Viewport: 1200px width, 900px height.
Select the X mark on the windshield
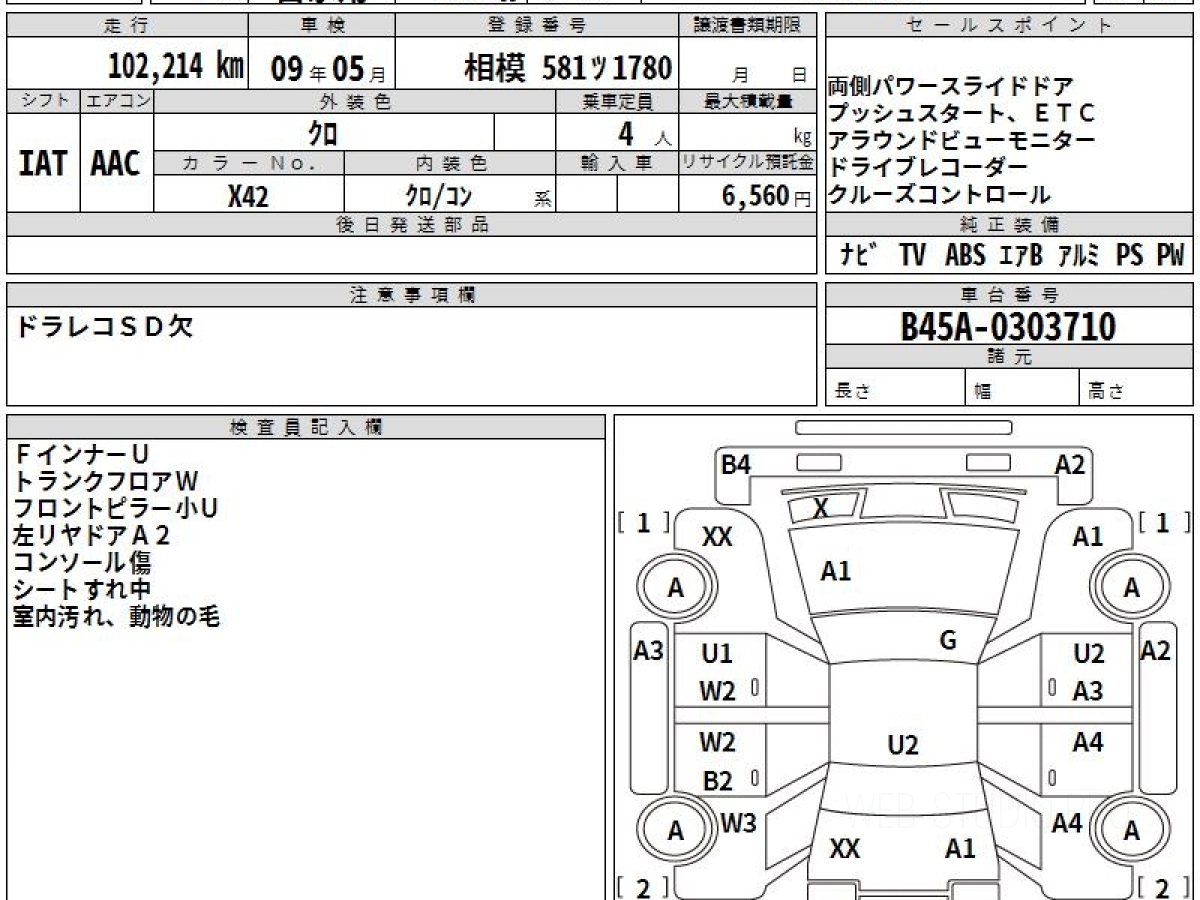point(820,509)
